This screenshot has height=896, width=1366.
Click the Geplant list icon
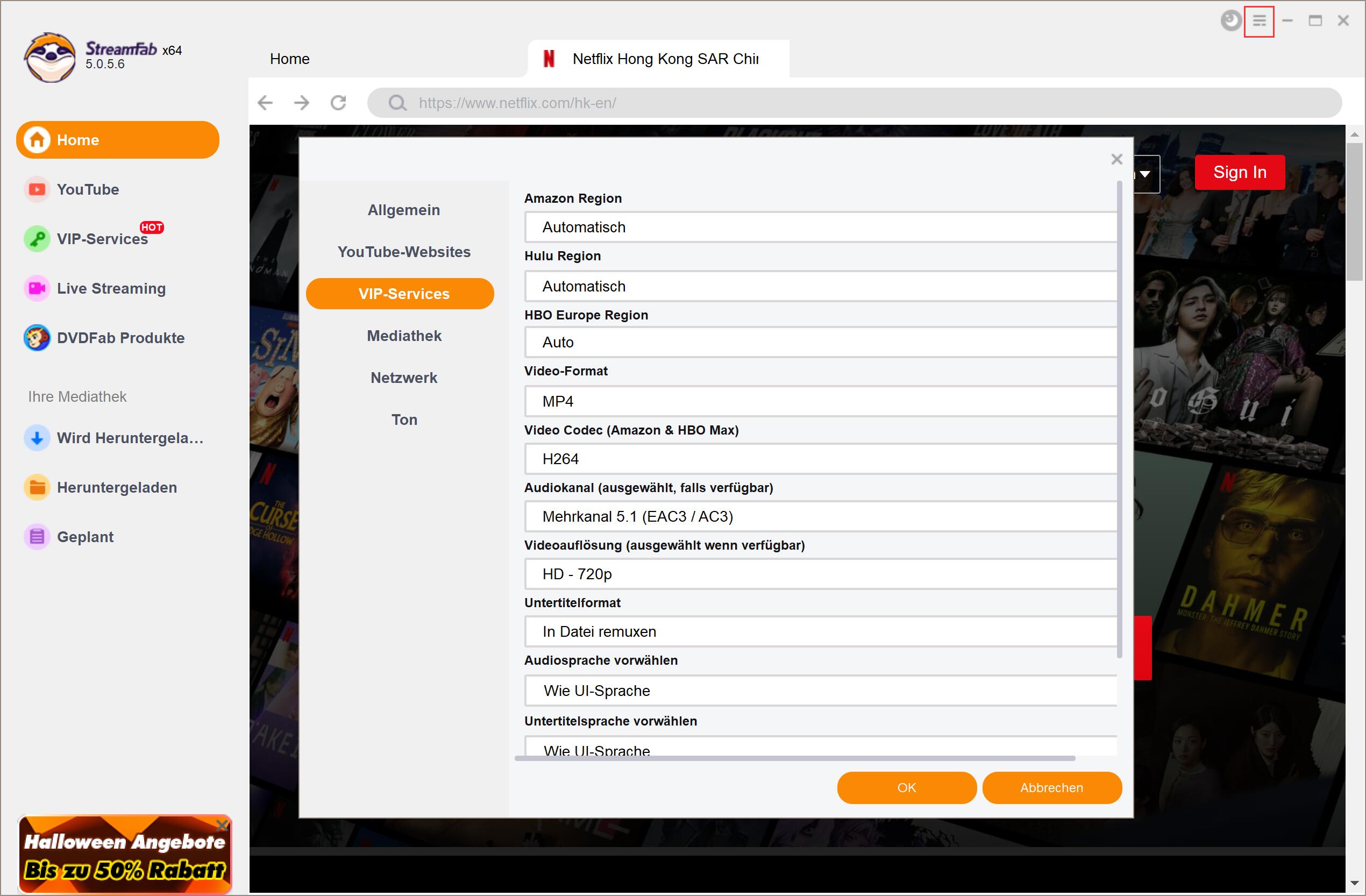pyautogui.click(x=37, y=537)
